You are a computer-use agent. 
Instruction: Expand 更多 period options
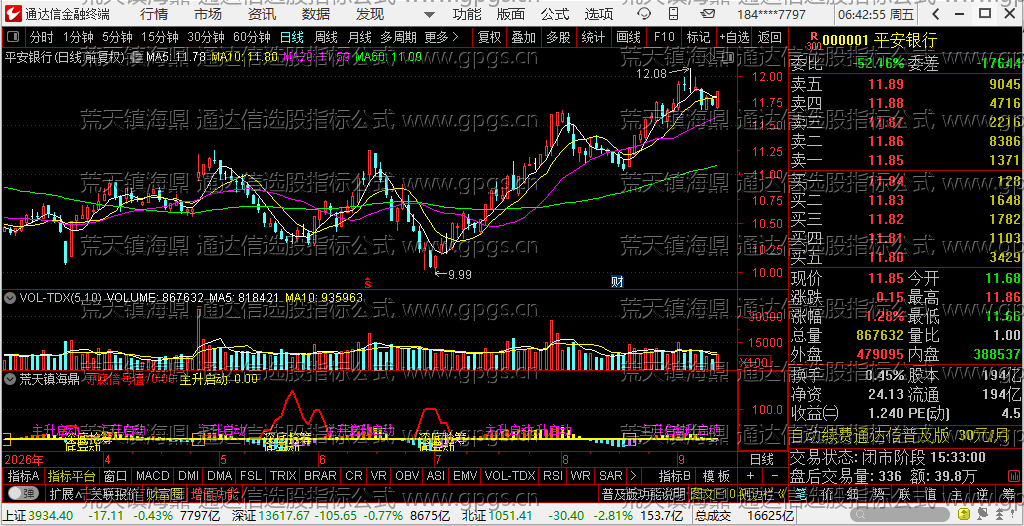point(441,37)
